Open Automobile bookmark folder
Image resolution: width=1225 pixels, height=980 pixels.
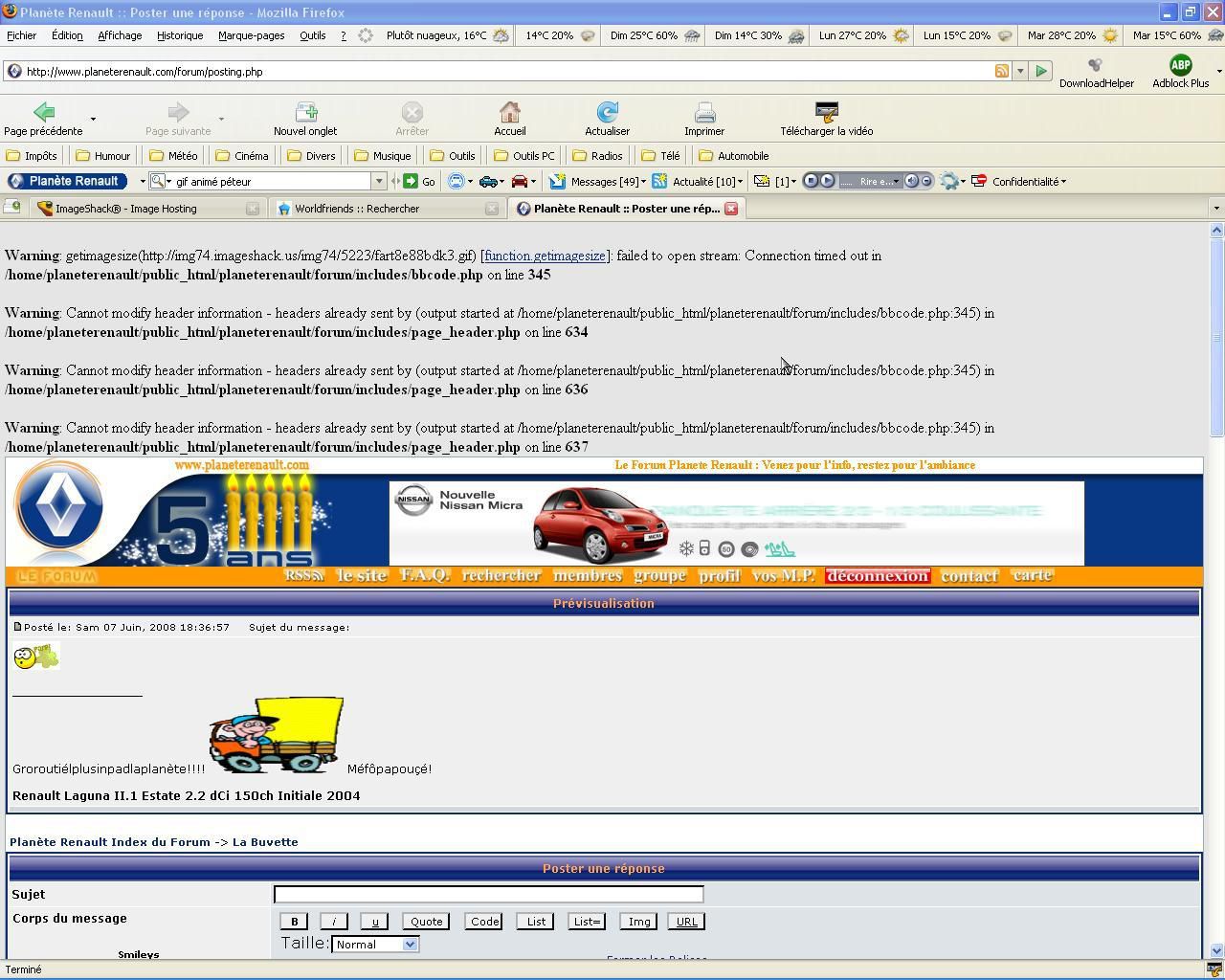[734, 156]
